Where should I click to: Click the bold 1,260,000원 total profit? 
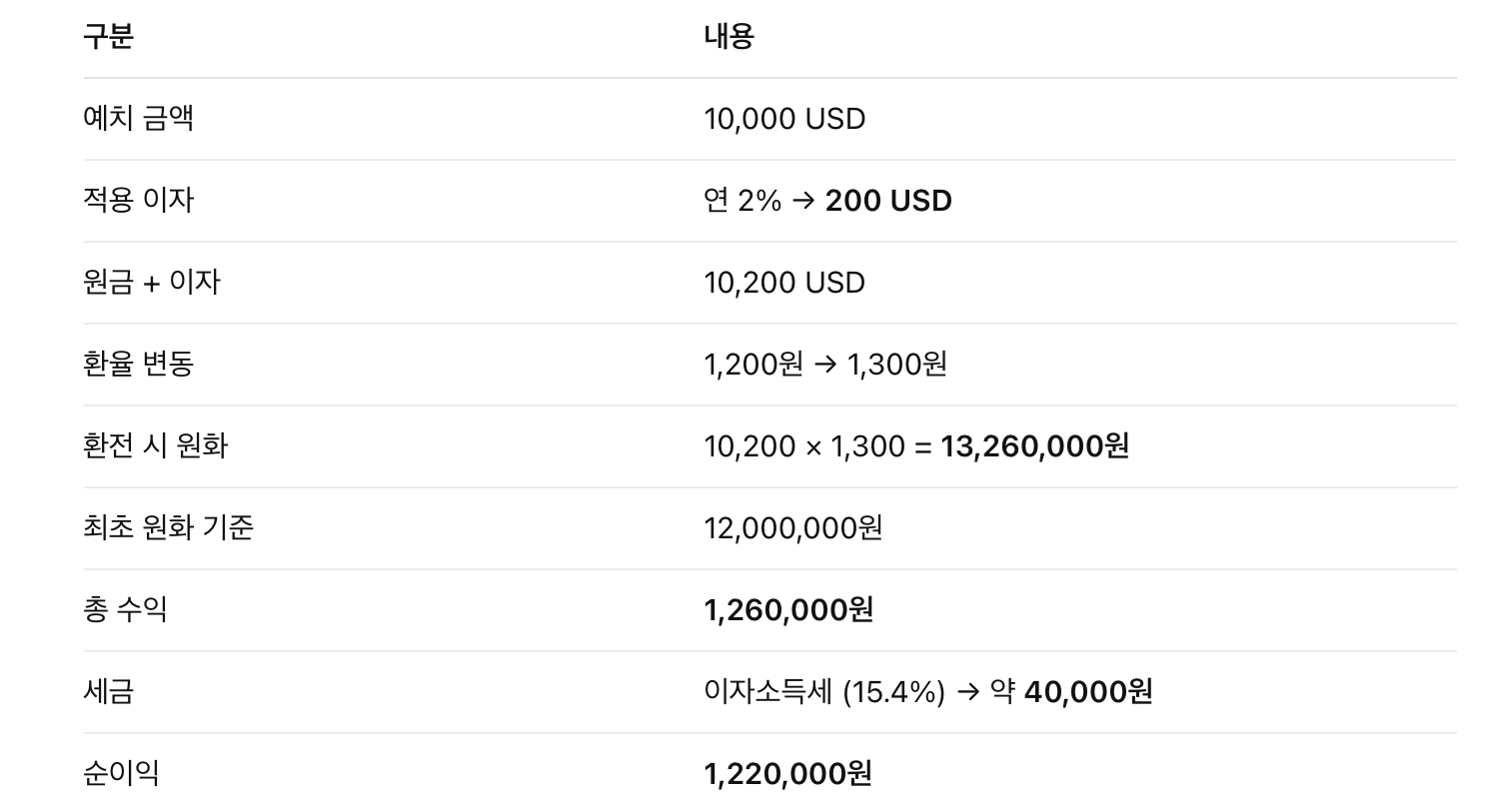click(788, 610)
